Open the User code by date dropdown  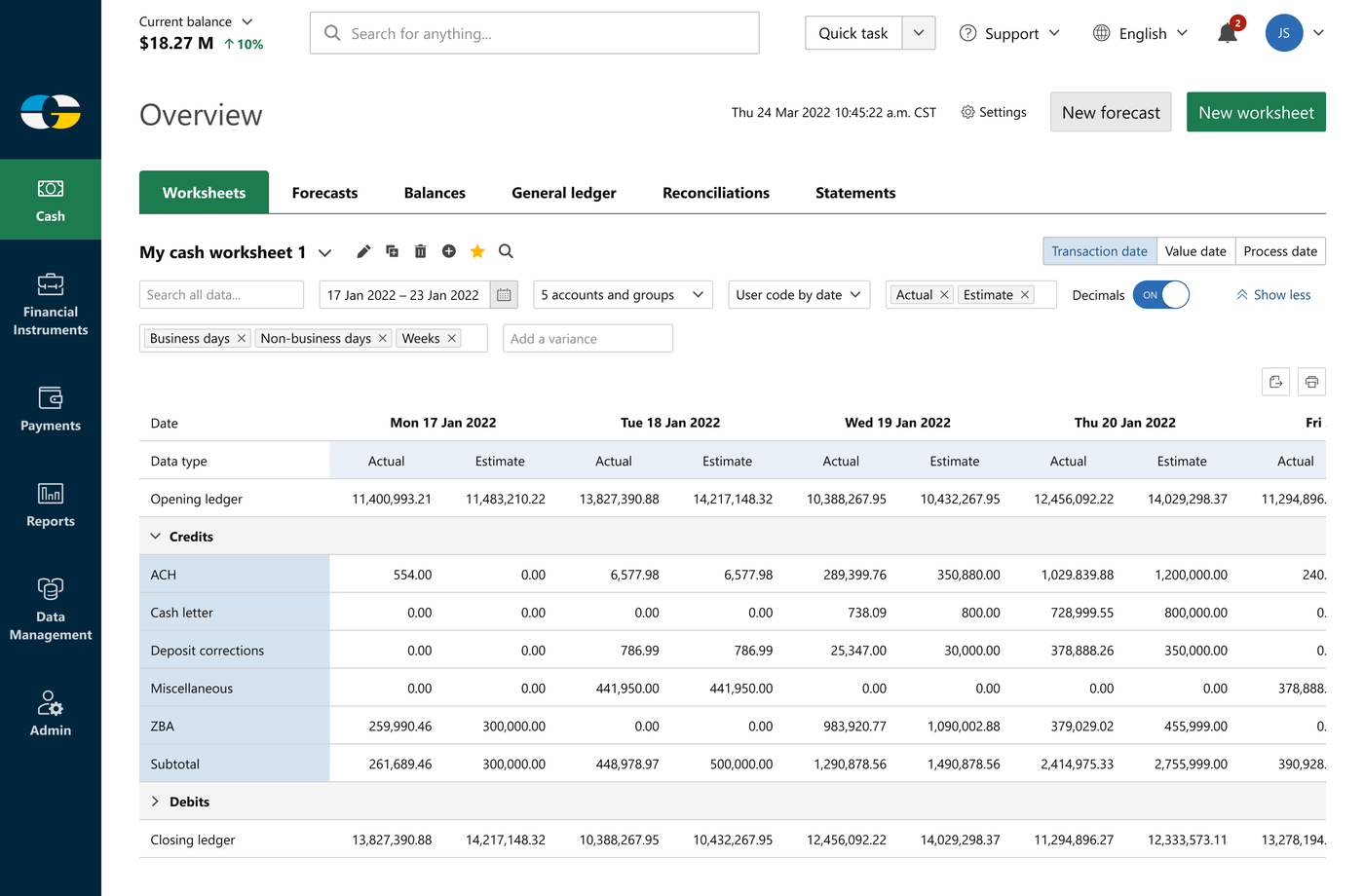[x=798, y=295]
